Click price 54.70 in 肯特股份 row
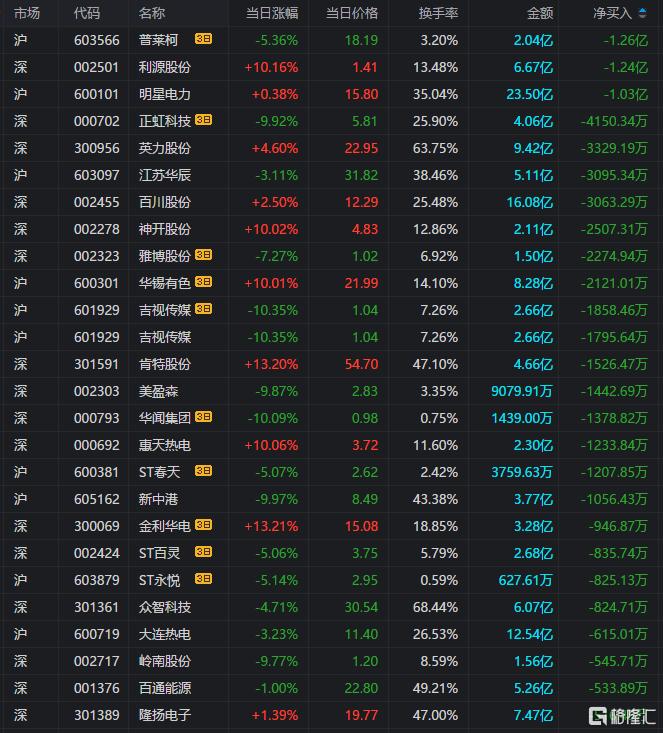The height and width of the screenshot is (733, 663). click(361, 364)
